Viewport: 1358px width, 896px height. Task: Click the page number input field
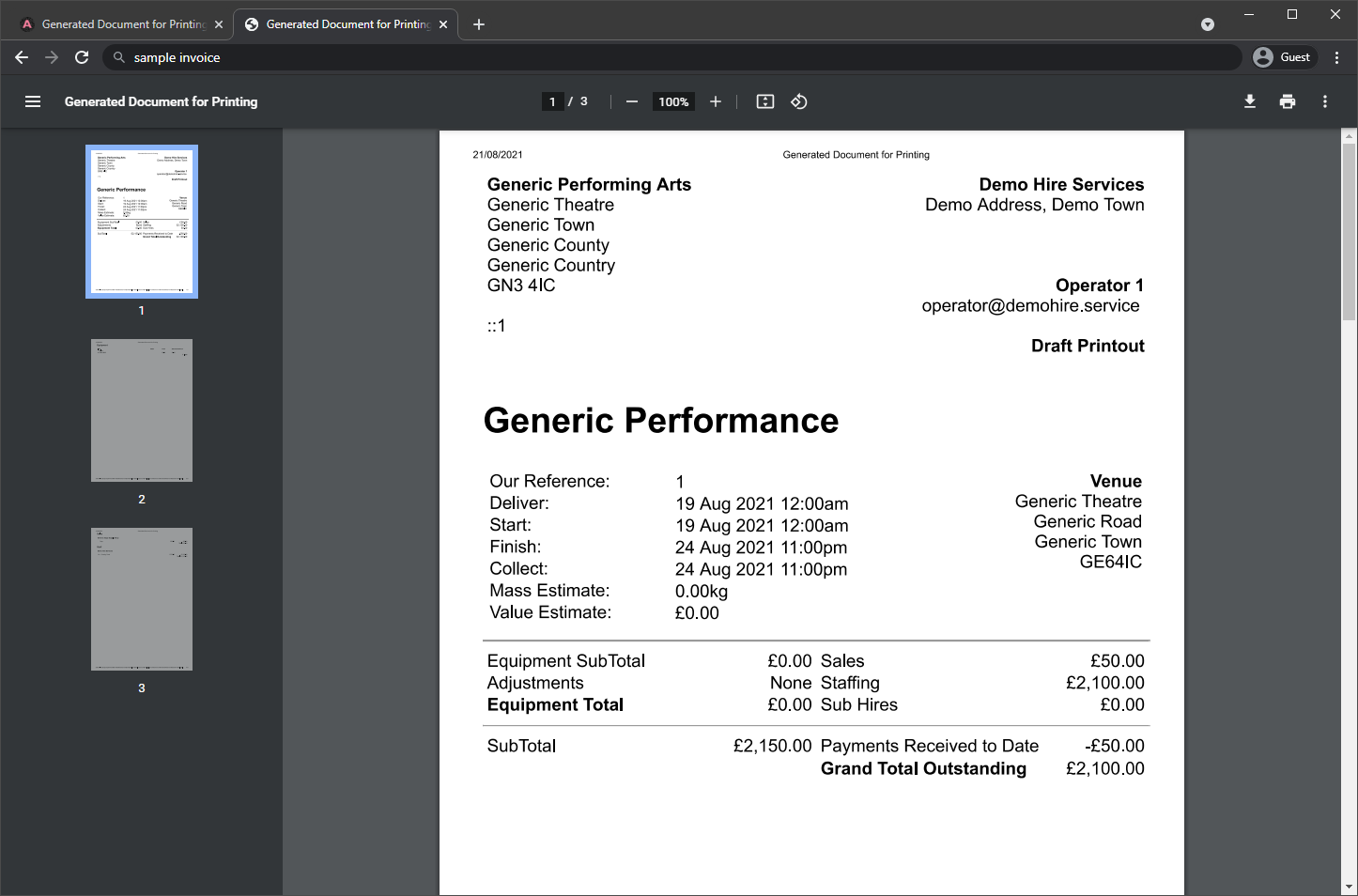(552, 101)
